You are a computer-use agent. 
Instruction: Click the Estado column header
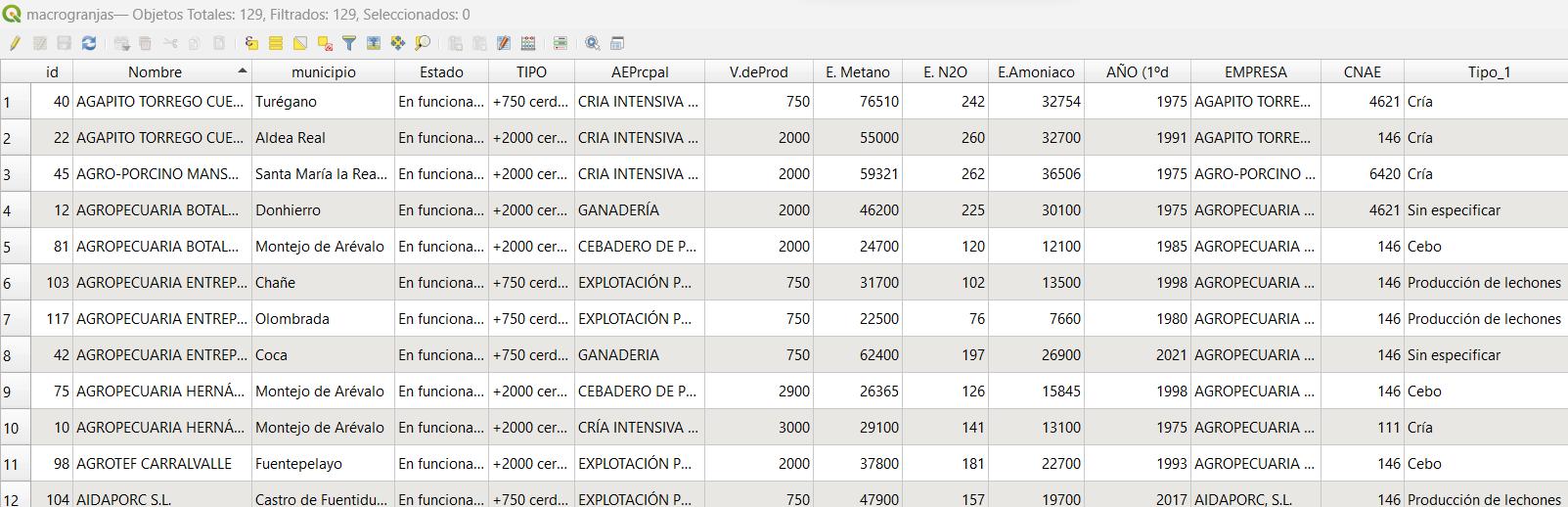click(442, 71)
